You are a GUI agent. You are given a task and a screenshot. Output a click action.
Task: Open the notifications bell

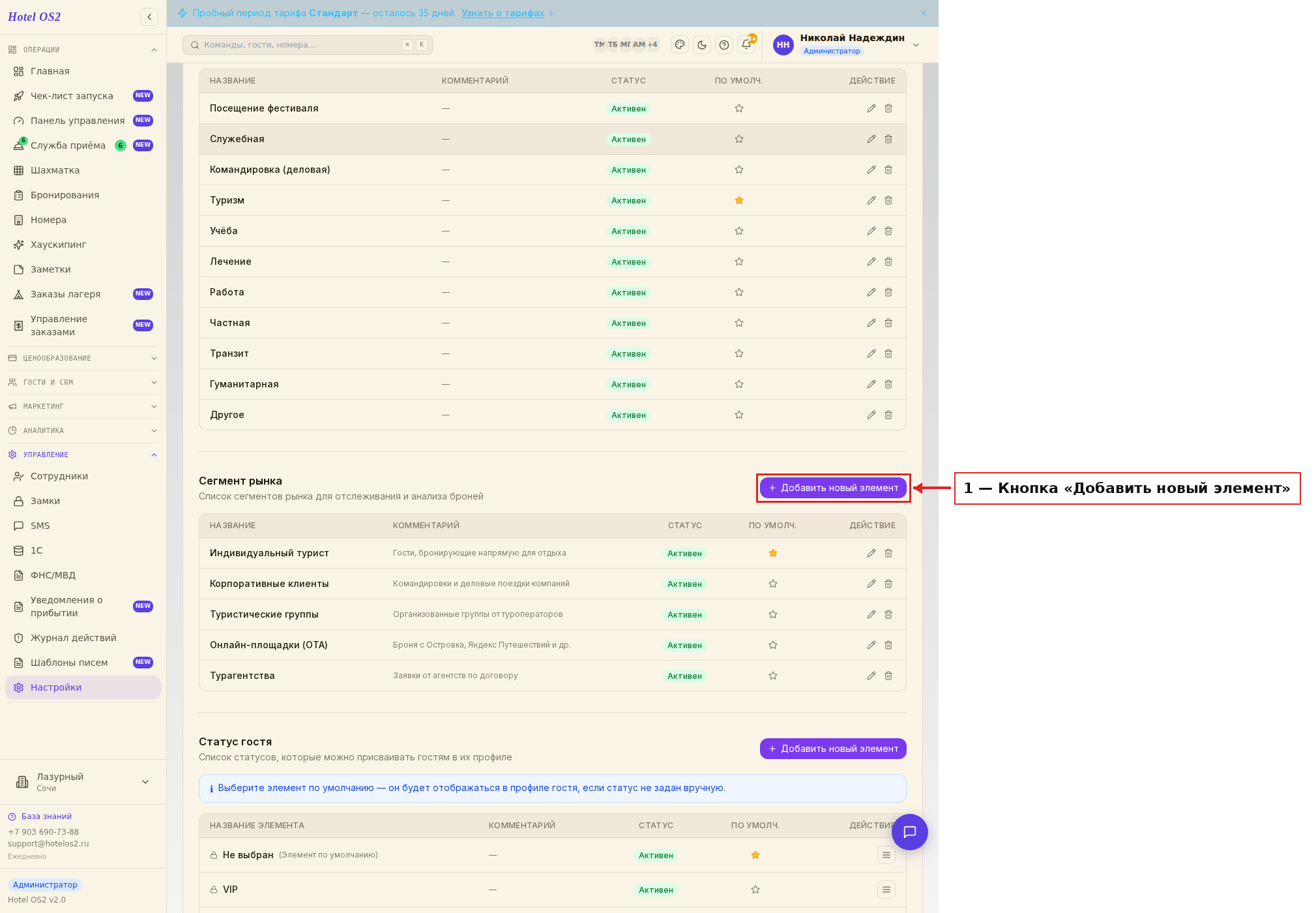tap(746, 45)
